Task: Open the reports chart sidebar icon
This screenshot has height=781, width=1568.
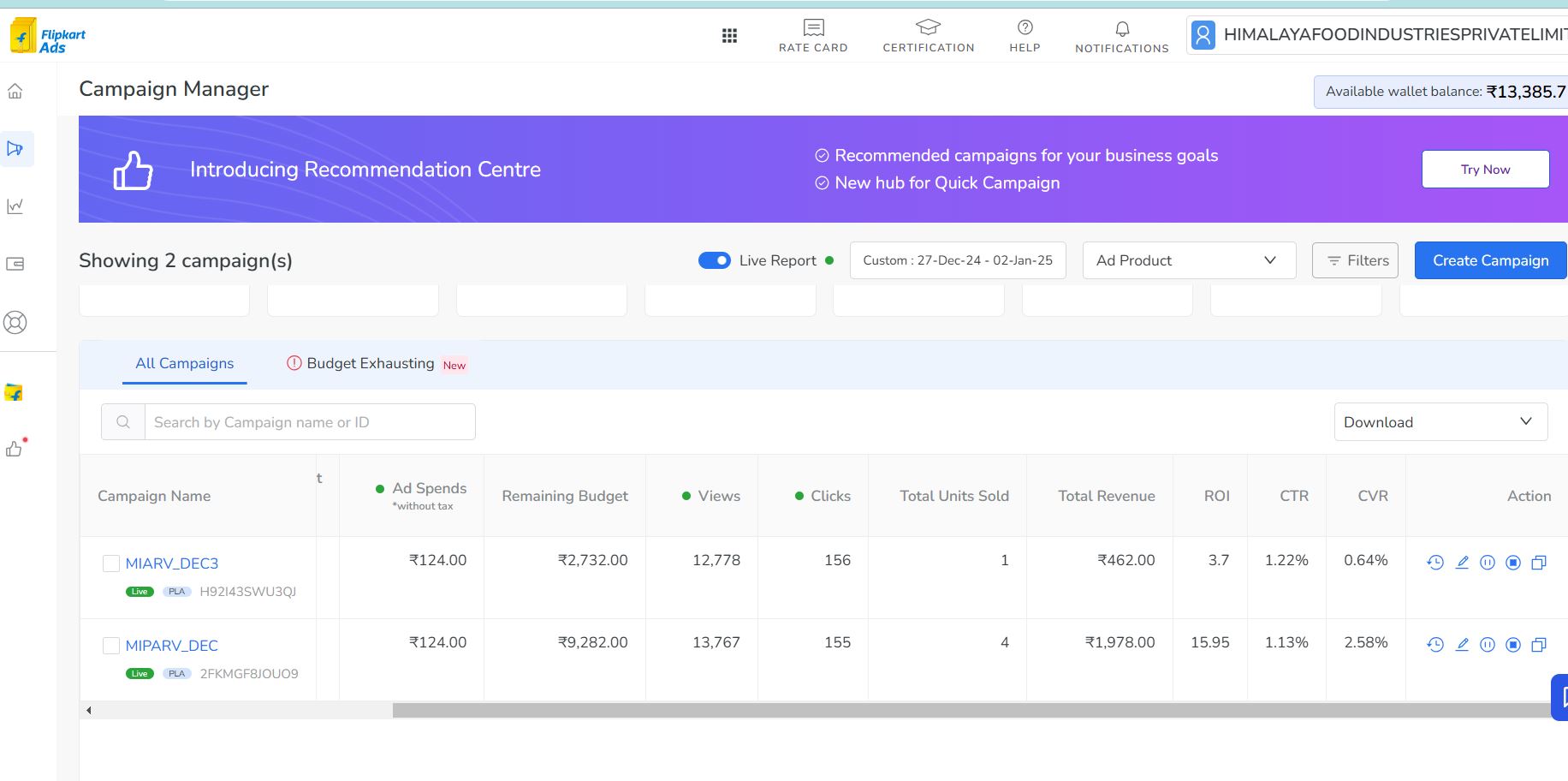Action: (x=15, y=206)
